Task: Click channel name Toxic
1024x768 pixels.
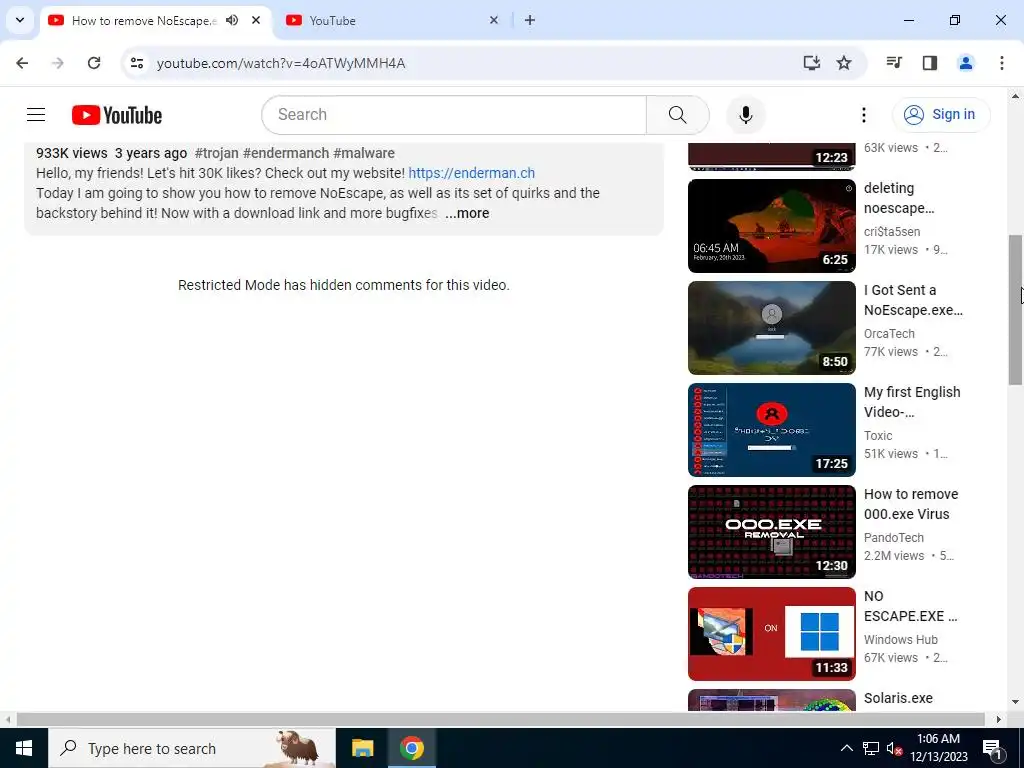Action: pos(878,436)
